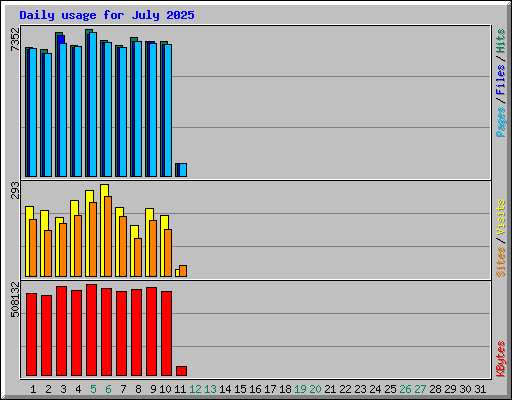Click the Visits legend label

[500, 217]
